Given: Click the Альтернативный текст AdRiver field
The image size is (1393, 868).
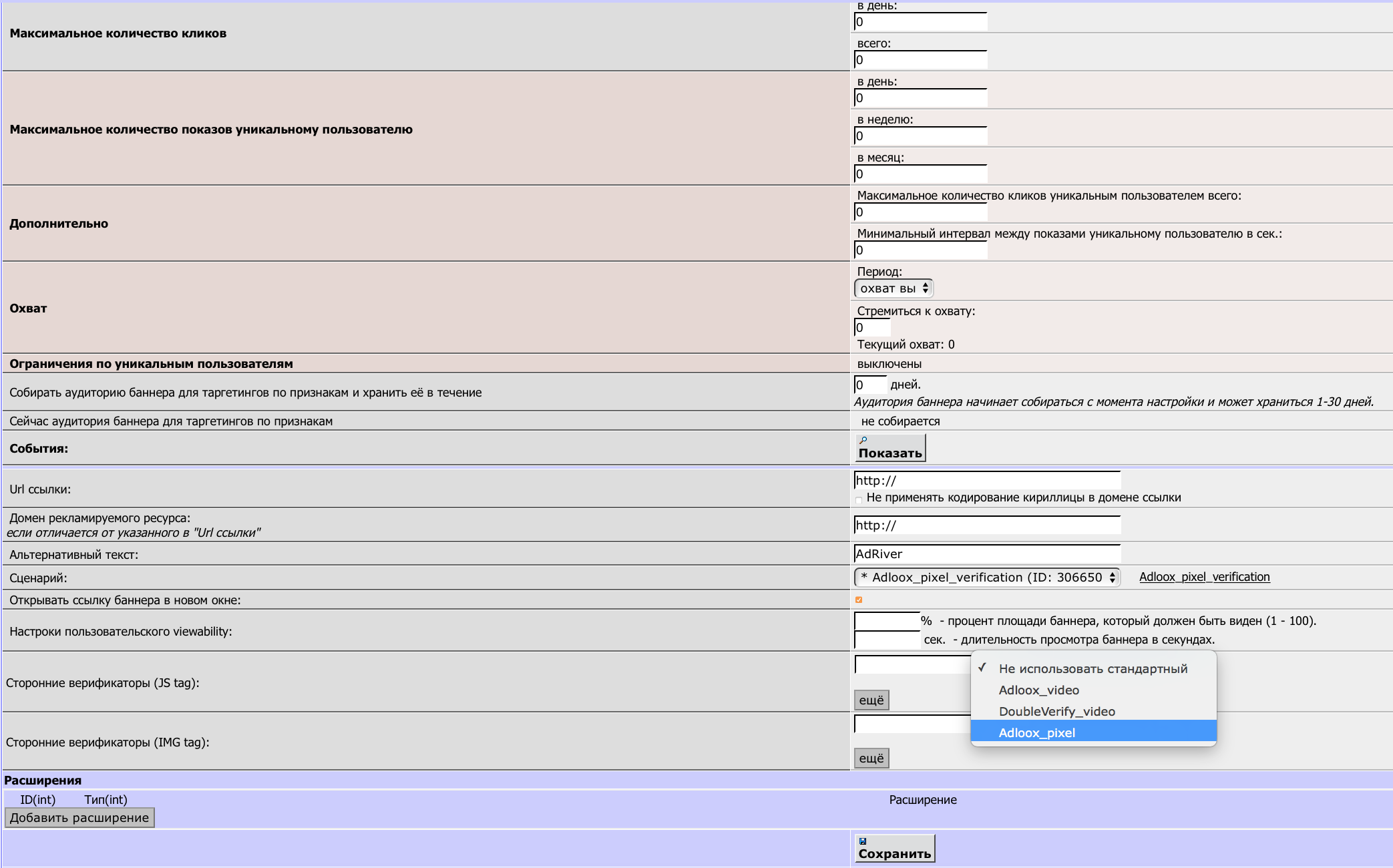Looking at the screenshot, I should click(x=987, y=554).
